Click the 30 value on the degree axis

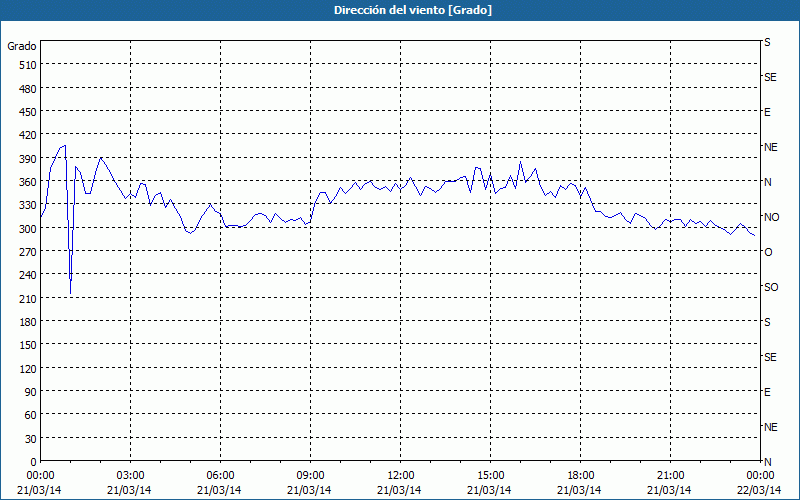pyautogui.click(x=31, y=439)
